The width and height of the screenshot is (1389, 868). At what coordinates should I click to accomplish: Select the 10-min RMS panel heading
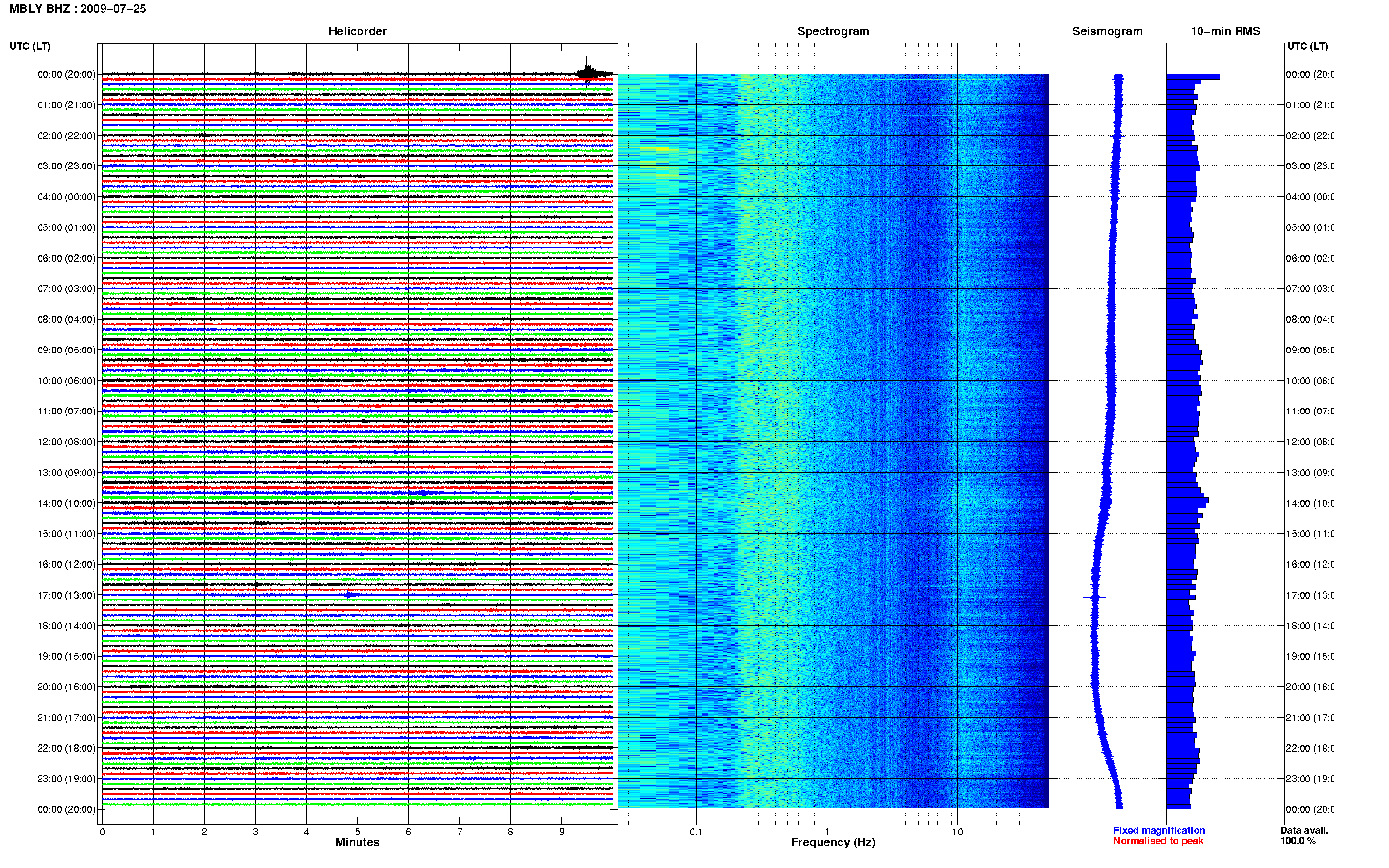tap(1225, 31)
